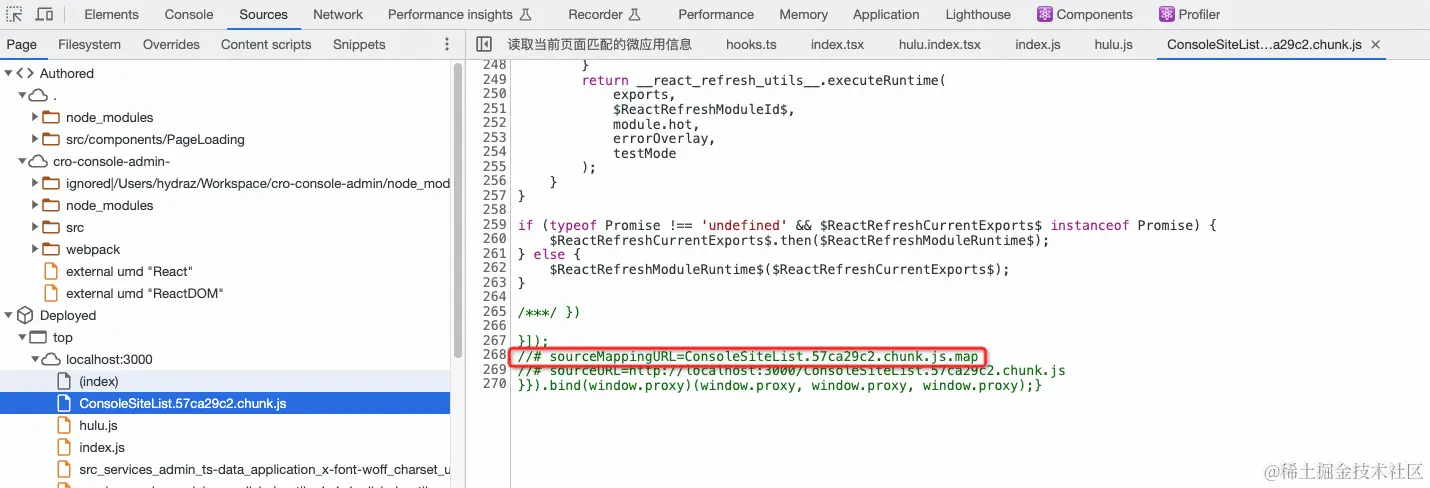This screenshot has height=488, width=1430.
Task: Toggle the device toolbar icon
Action: click(45, 14)
